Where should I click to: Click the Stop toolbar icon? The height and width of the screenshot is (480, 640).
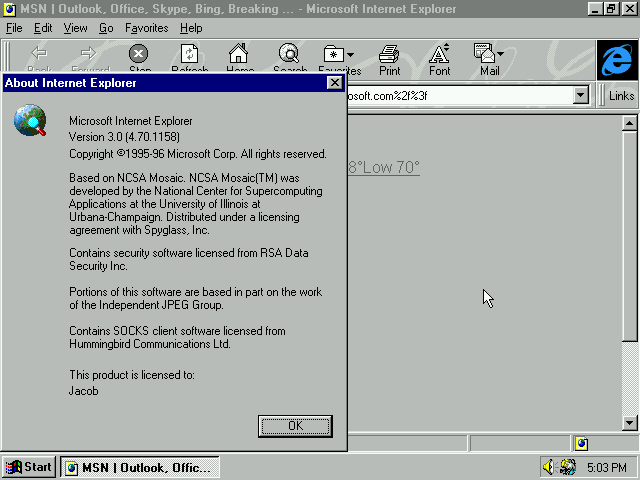pos(139,53)
